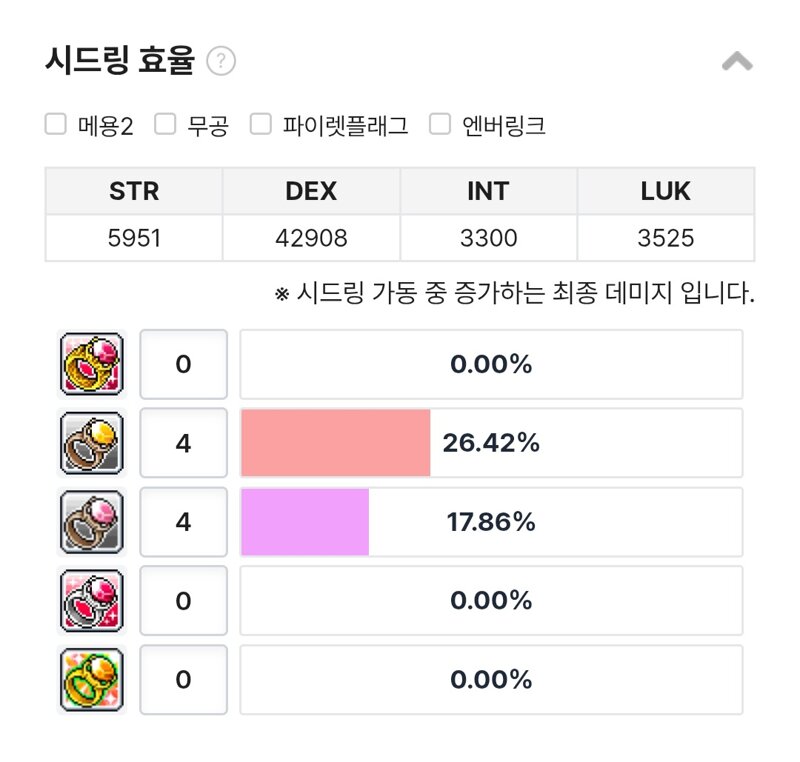Click level field showing 4 for yellow gem ring

tap(184, 443)
